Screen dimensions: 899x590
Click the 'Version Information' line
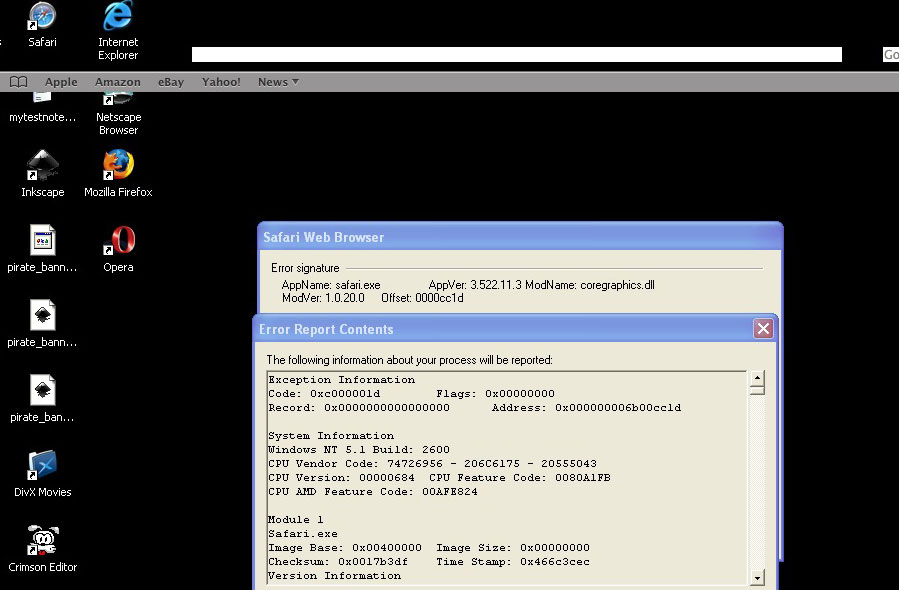pyautogui.click(x=334, y=576)
